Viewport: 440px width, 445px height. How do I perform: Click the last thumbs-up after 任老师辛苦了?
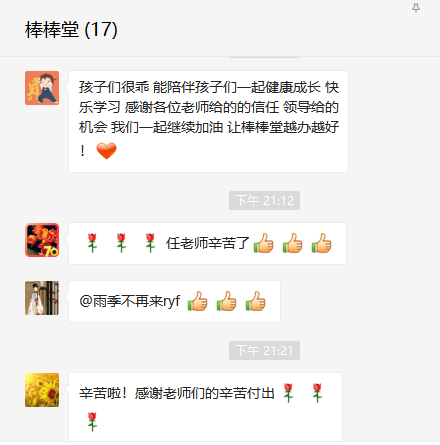click(x=322, y=243)
